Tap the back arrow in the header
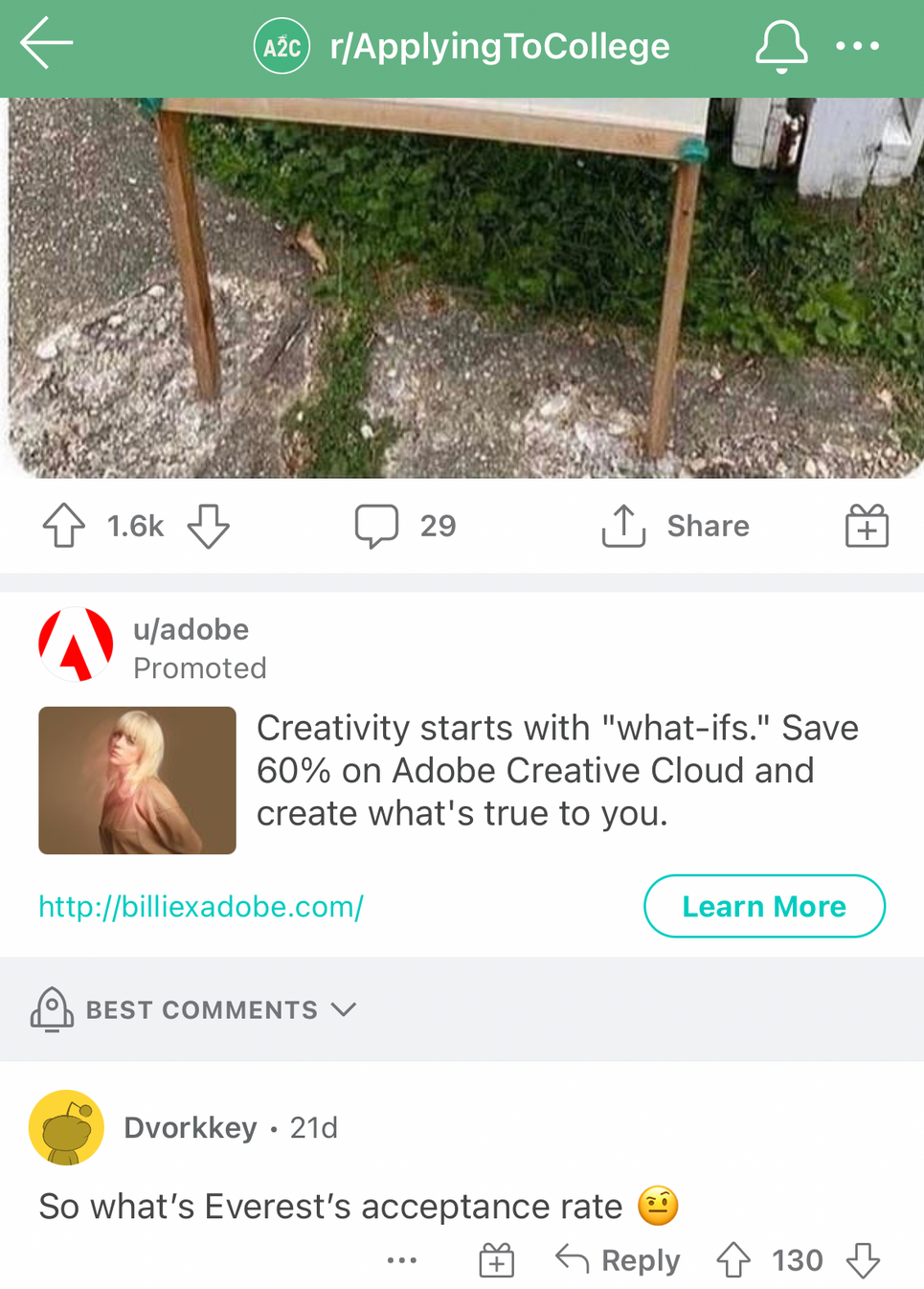Viewport: 924px width, 1289px height. click(x=46, y=44)
